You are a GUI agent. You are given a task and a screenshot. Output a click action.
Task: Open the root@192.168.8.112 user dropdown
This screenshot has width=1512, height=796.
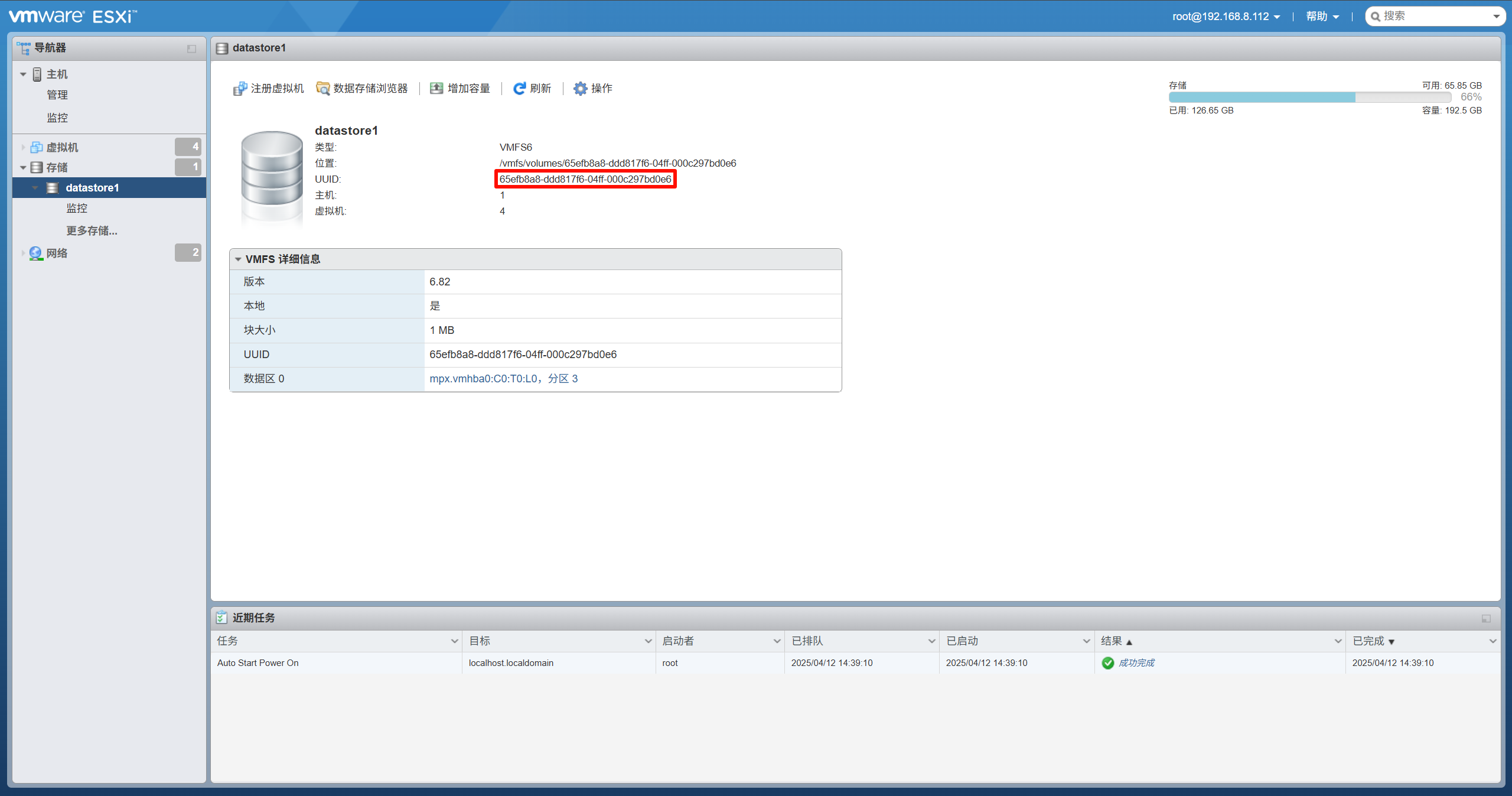pyautogui.click(x=1226, y=17)
